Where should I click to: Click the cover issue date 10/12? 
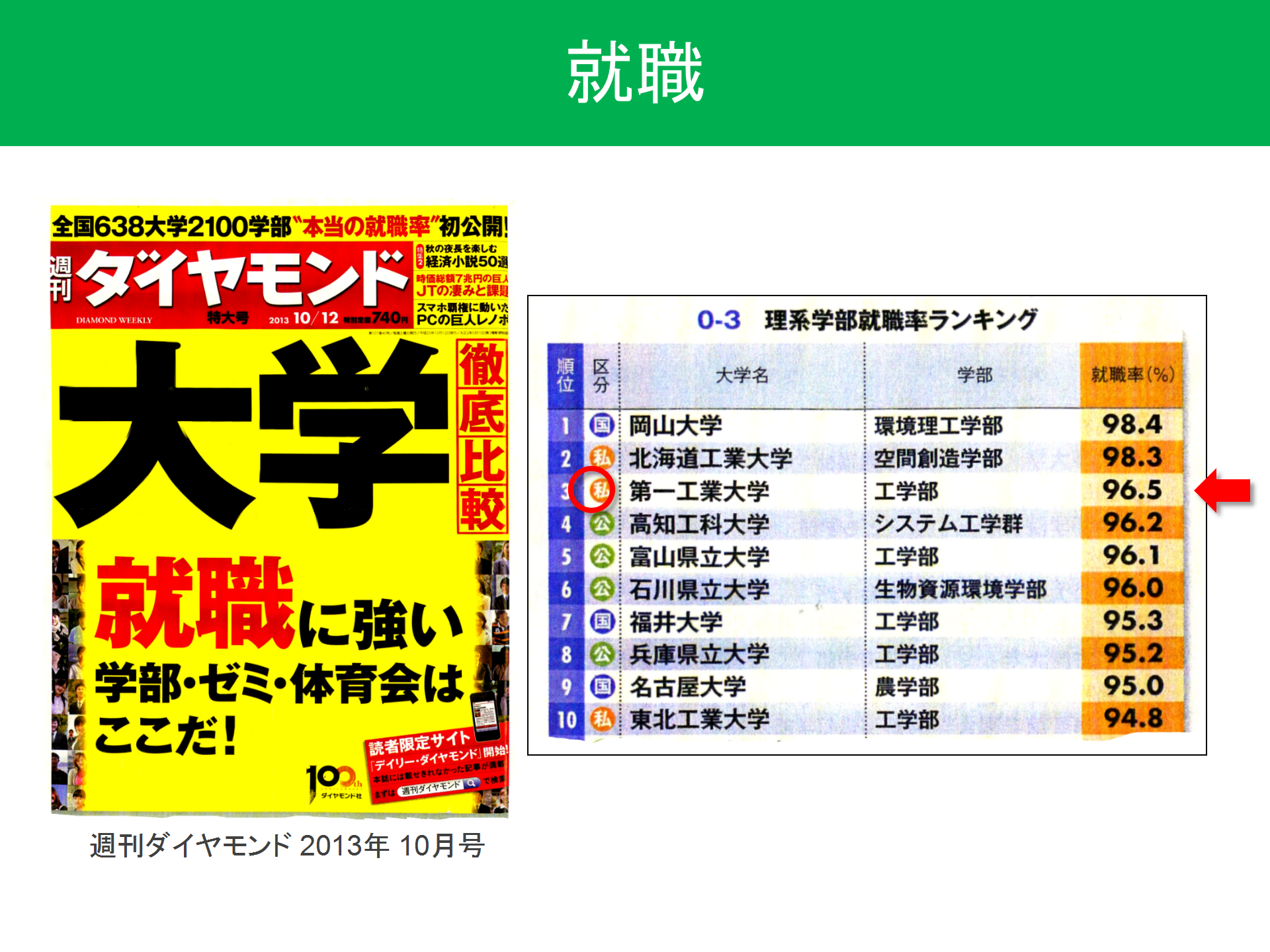coord(315,318)
